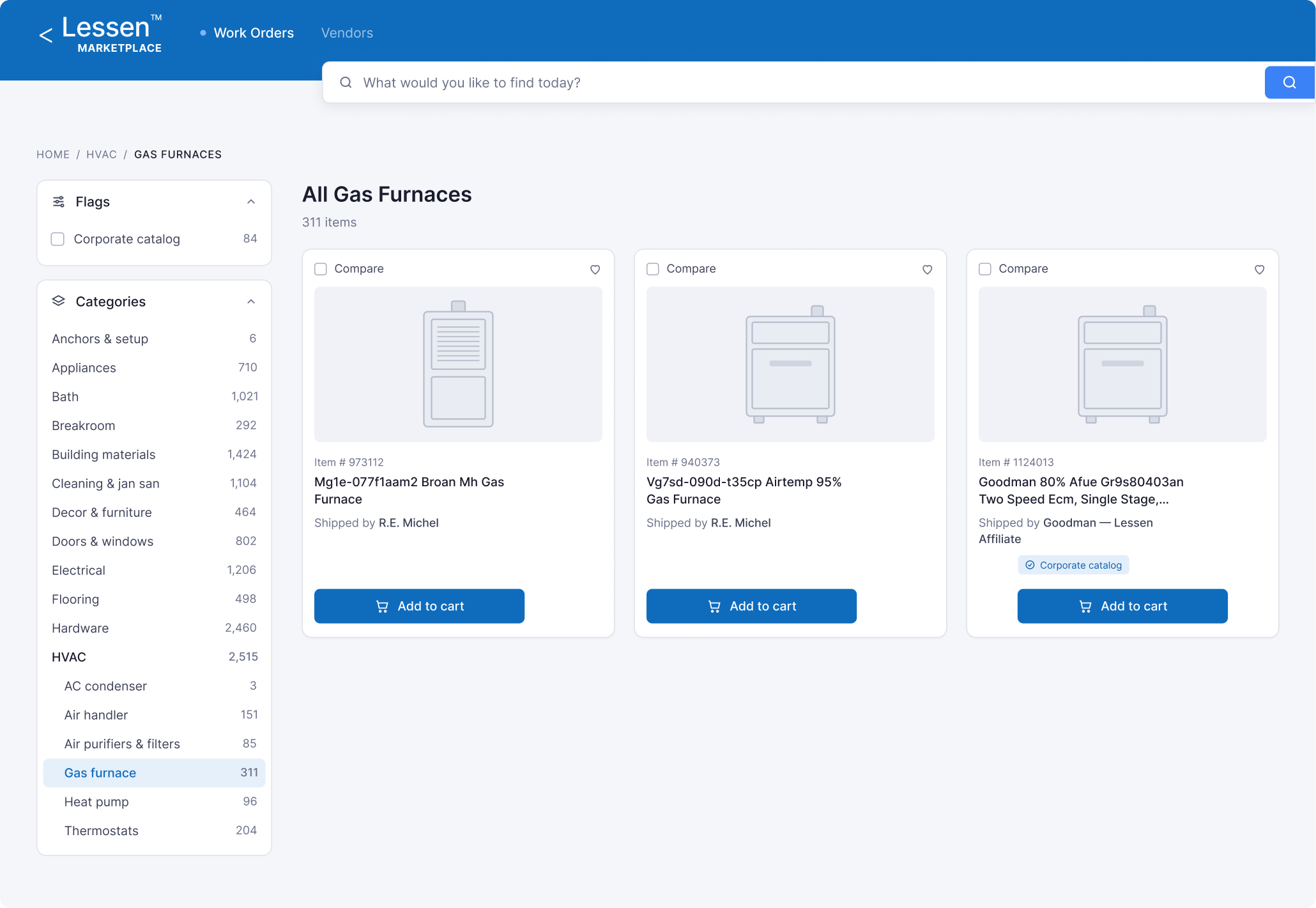The image size is (1316, 908).
Task: Collapse the Flags panel chevron
Action: coord(251,202)
